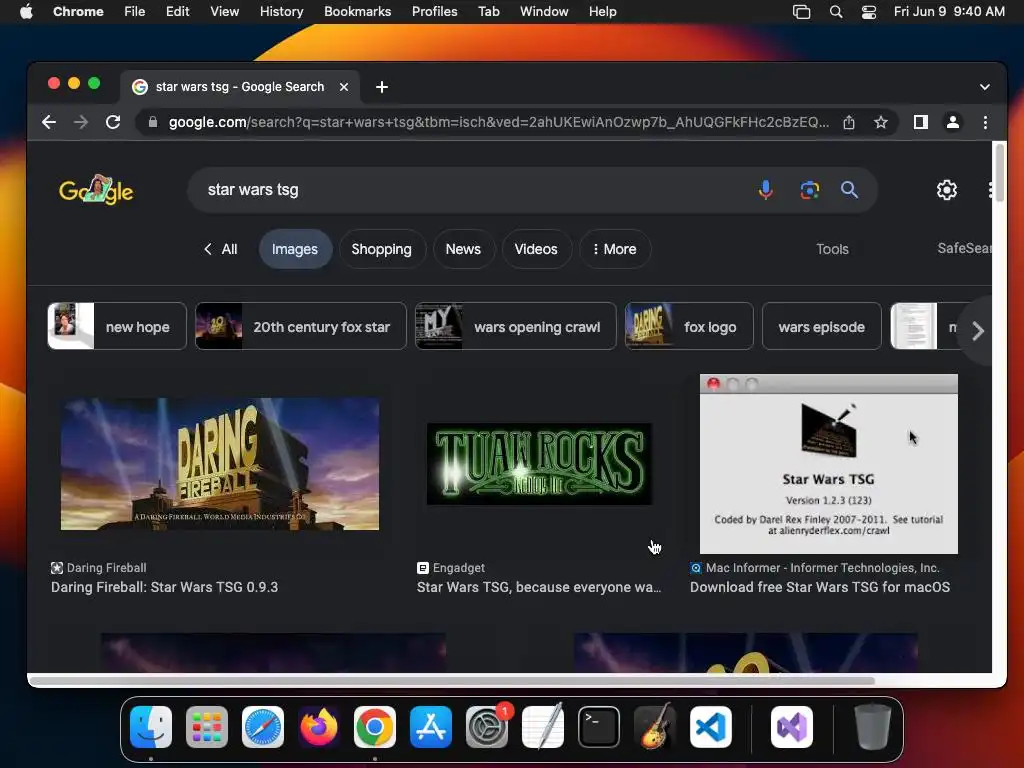Image resolution: width=1024 pixels, height=768 pixels.
Task: Click the forward navigation arrow
Action: 81,122
